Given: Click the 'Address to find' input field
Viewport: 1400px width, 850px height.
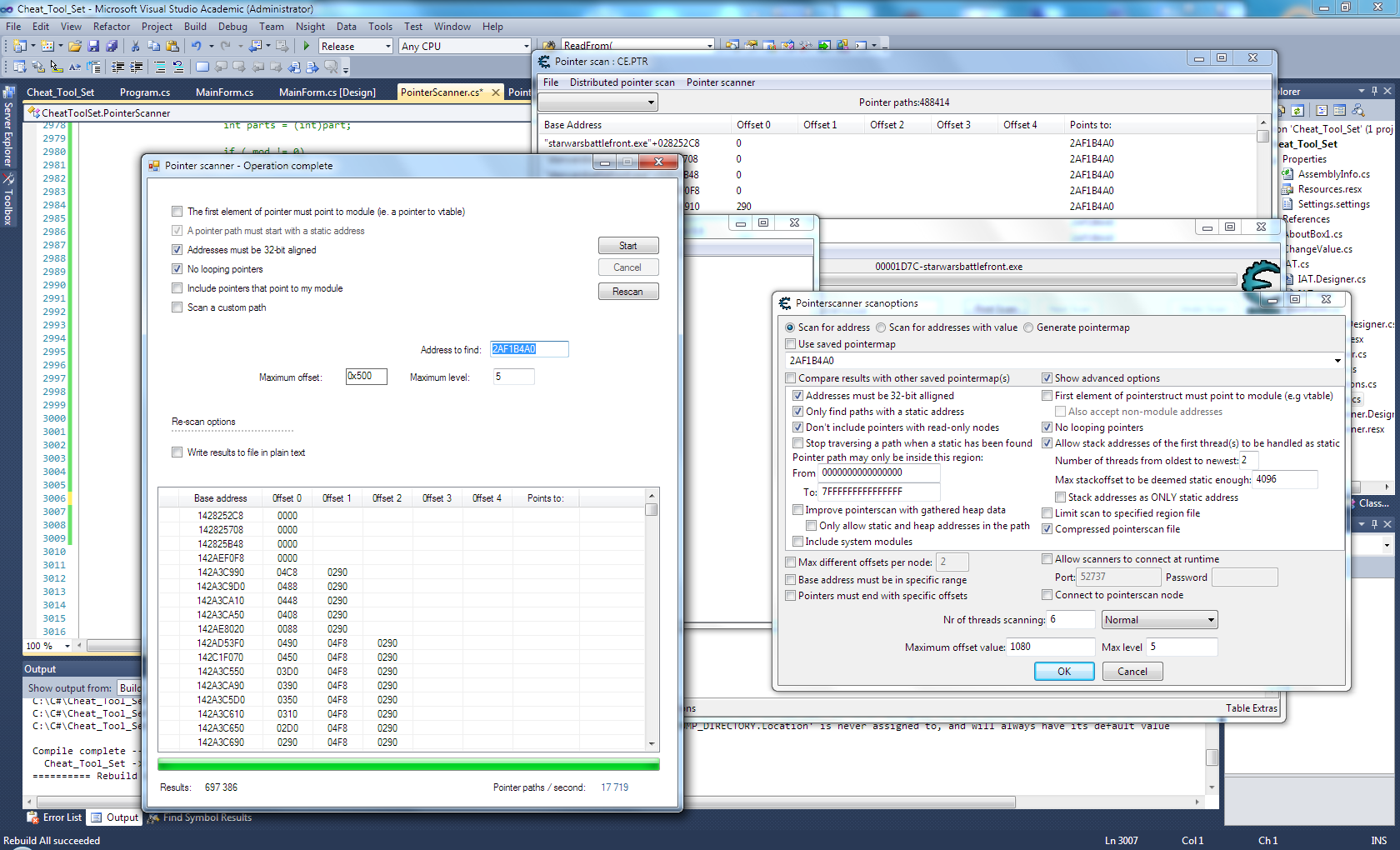Looking at the screenshot, I should point(529,349).
